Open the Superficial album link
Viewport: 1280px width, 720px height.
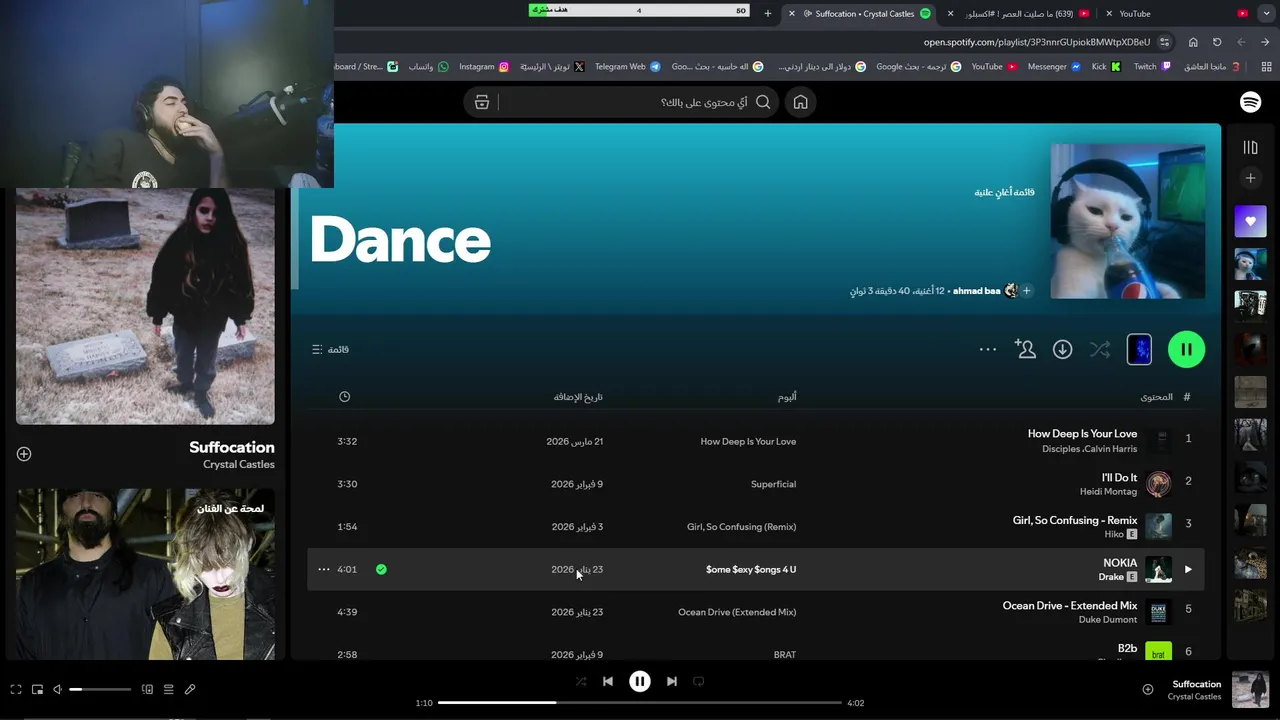pyautogui.click(x=773, y=484)
